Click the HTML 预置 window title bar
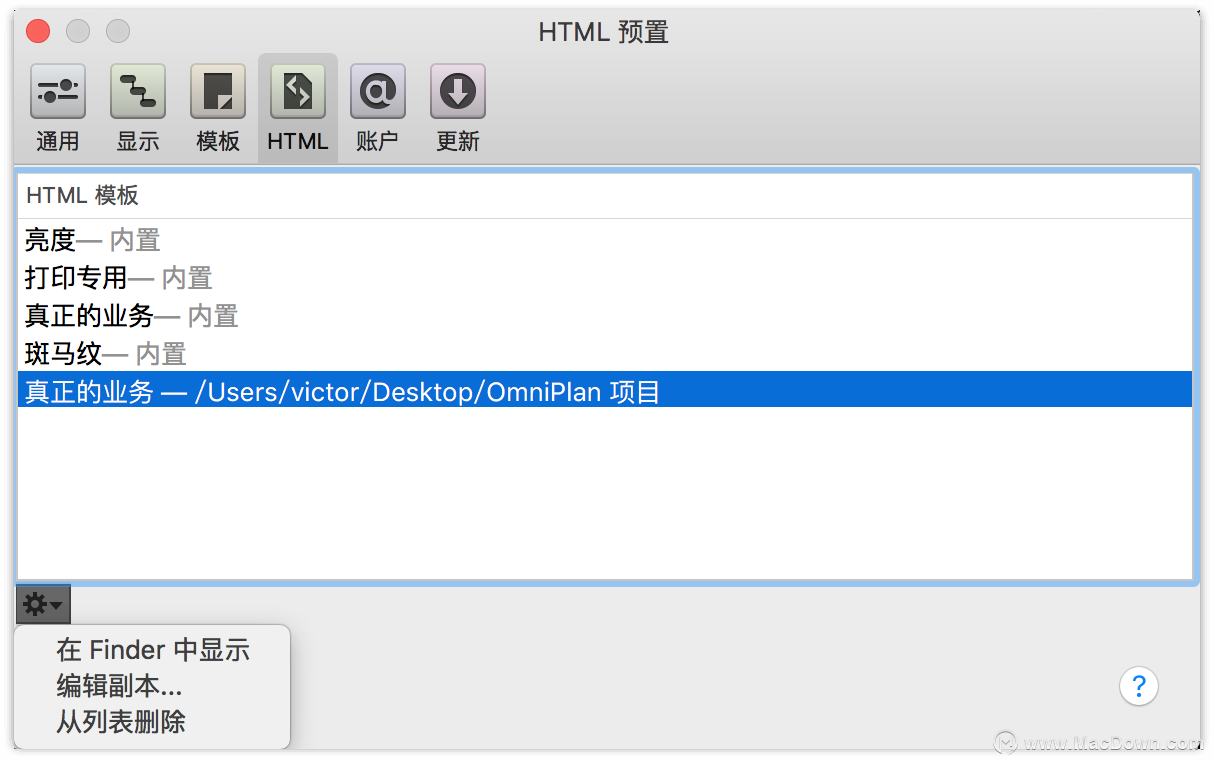Screen dimensions: 1214x760 click(604, 31)
